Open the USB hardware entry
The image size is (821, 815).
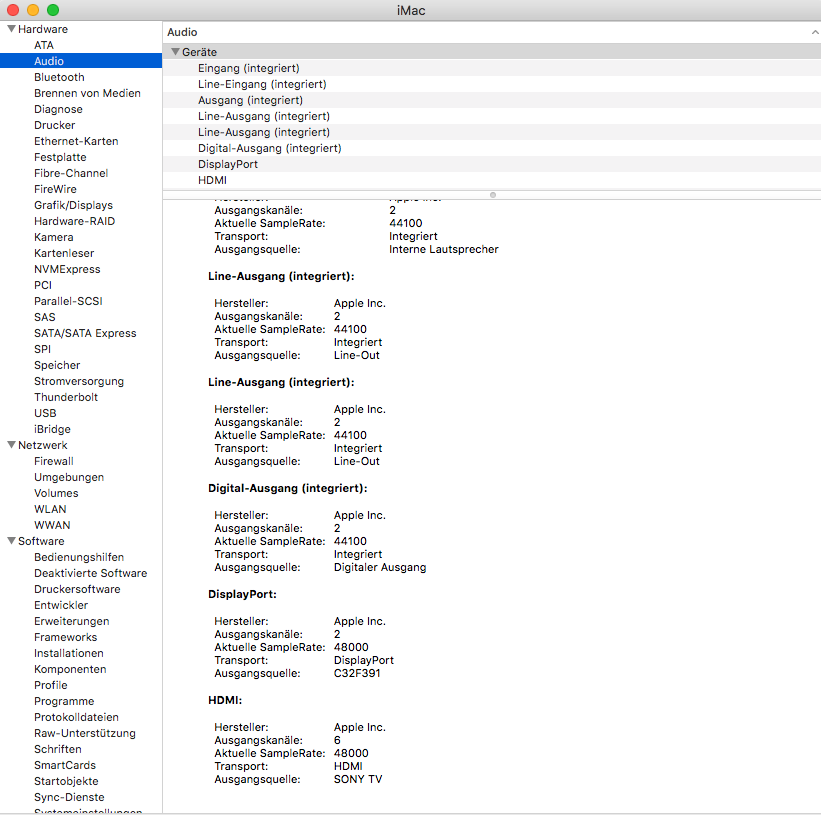click(45, 413)
